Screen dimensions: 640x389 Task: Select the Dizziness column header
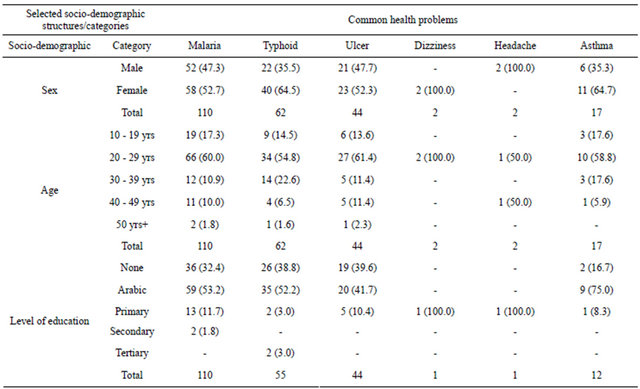coord(435,45)
